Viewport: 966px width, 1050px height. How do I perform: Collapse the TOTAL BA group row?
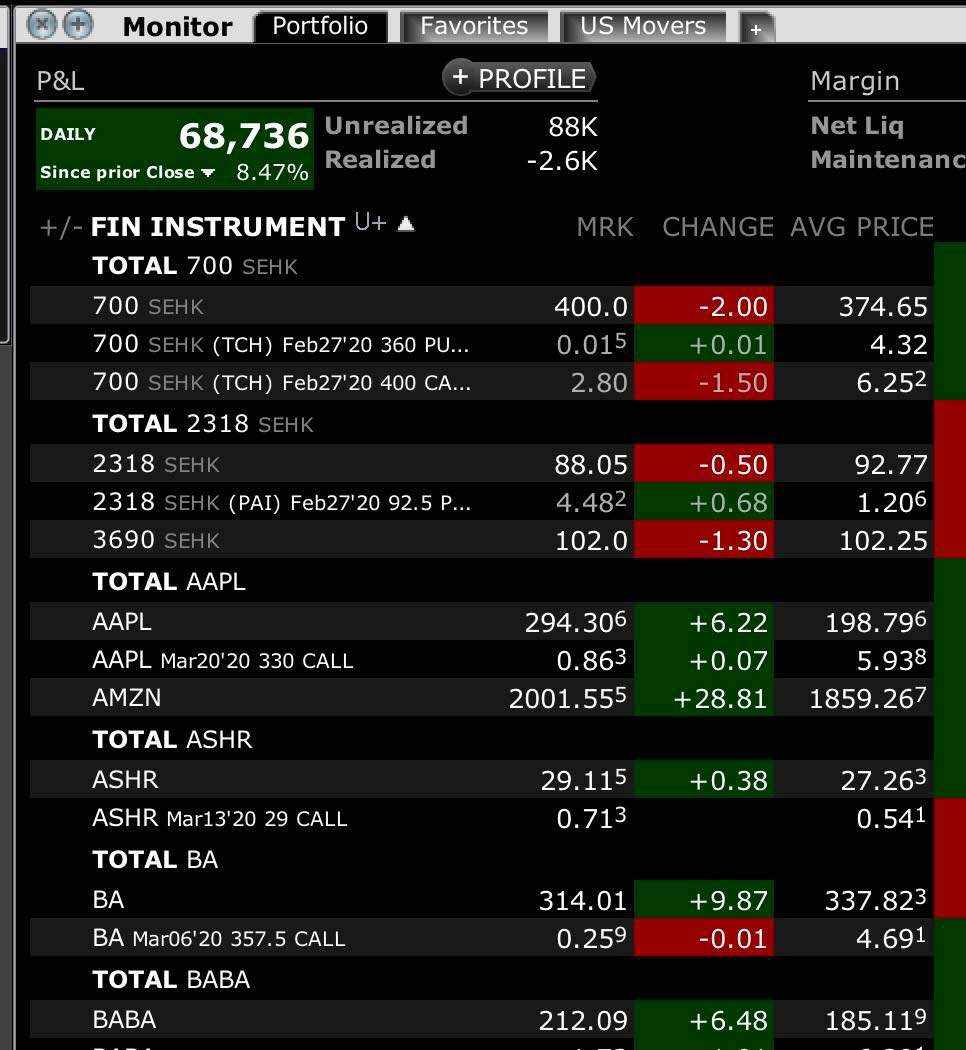[x=155, y=859]
